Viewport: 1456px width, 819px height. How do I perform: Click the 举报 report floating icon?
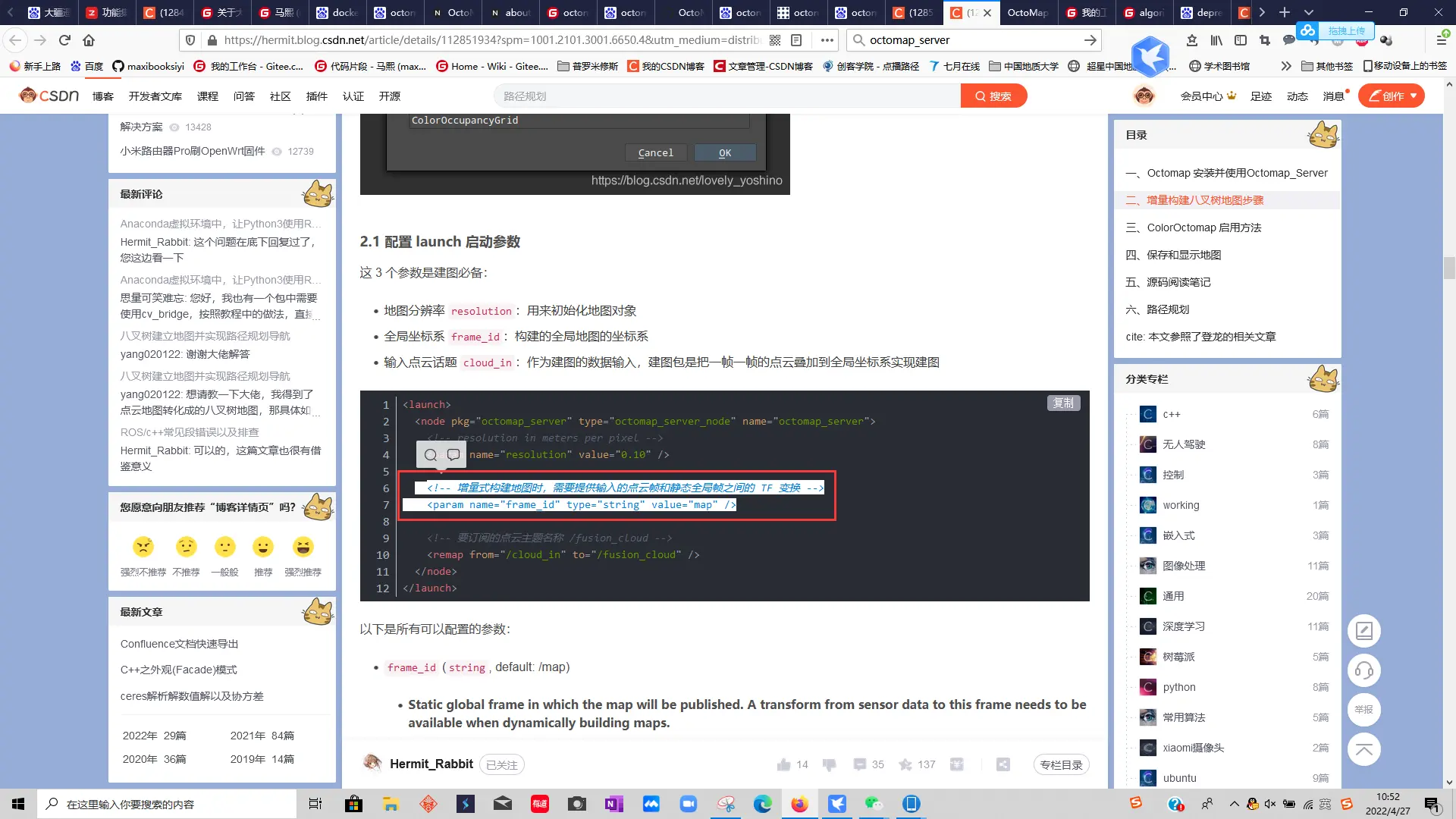[x=1363, y=710]
